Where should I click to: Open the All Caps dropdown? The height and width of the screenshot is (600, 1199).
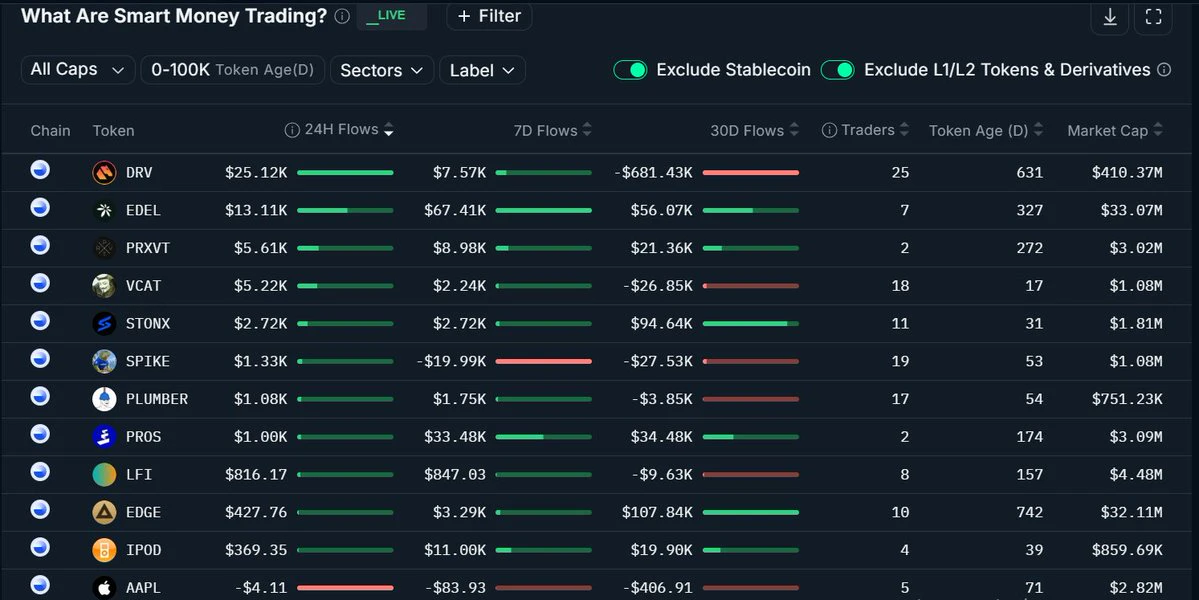click(78, 70)
